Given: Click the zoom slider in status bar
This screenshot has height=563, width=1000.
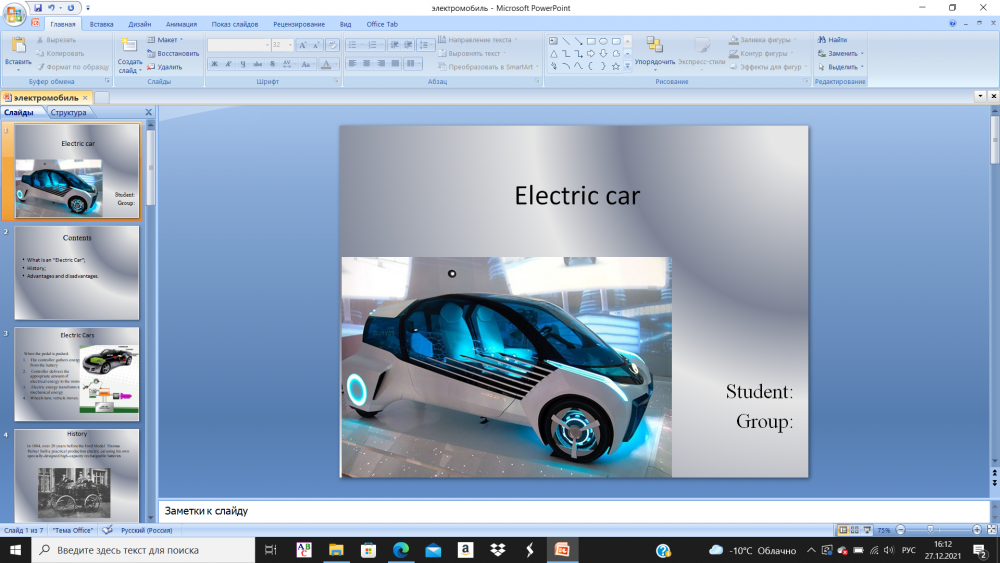Looking at the screenshot, I should 930,529.
